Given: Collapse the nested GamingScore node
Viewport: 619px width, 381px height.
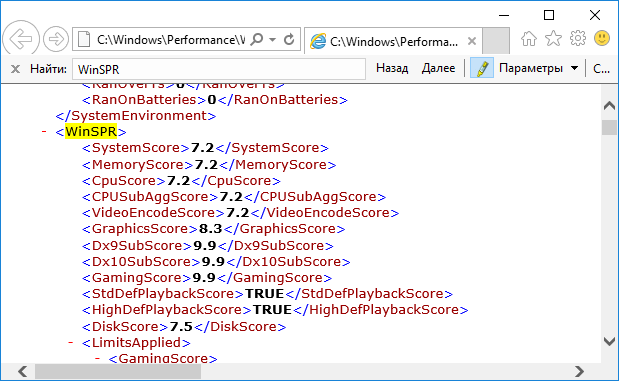Looking at the screenshot, I should tap(97, 358).
